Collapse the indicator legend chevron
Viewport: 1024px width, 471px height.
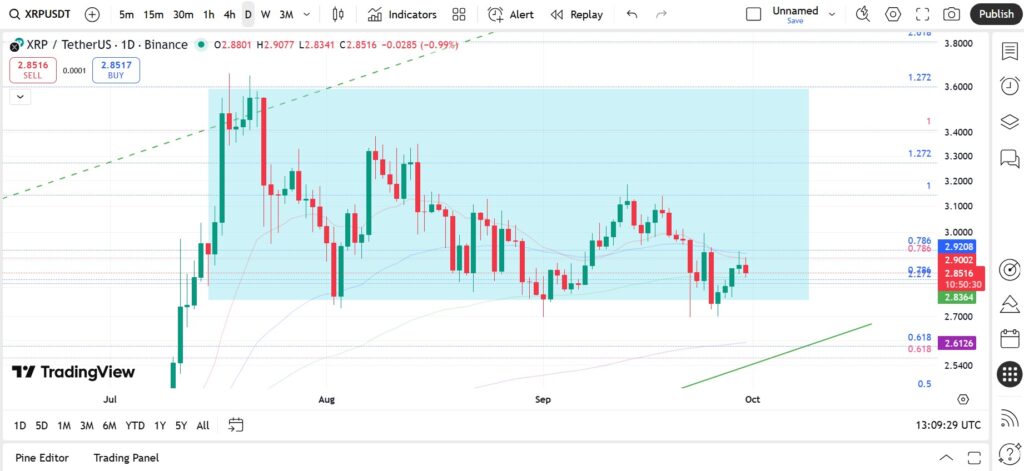pos(20,97)
